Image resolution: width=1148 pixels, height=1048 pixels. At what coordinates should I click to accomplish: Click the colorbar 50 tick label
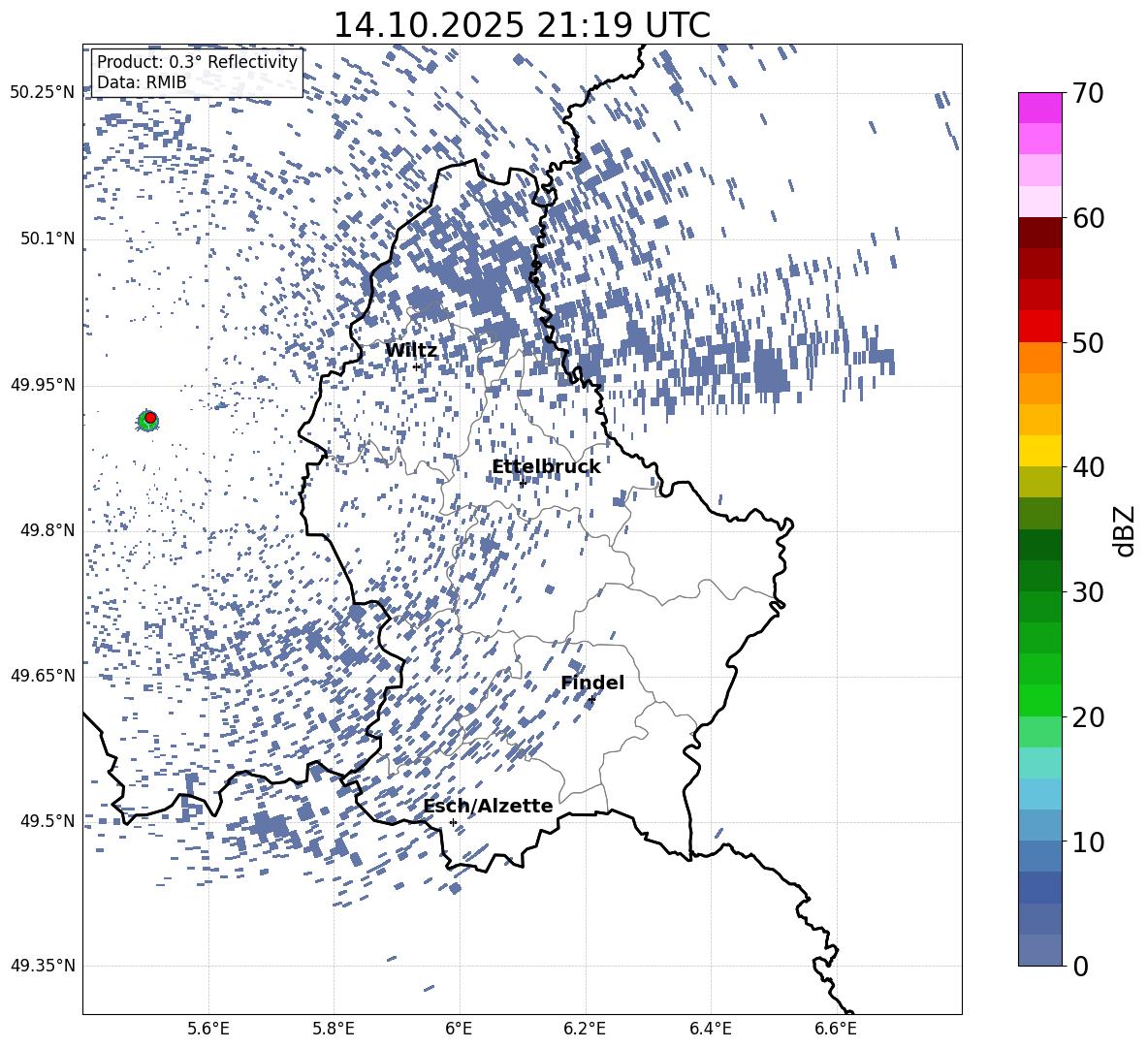[1088, 342]
